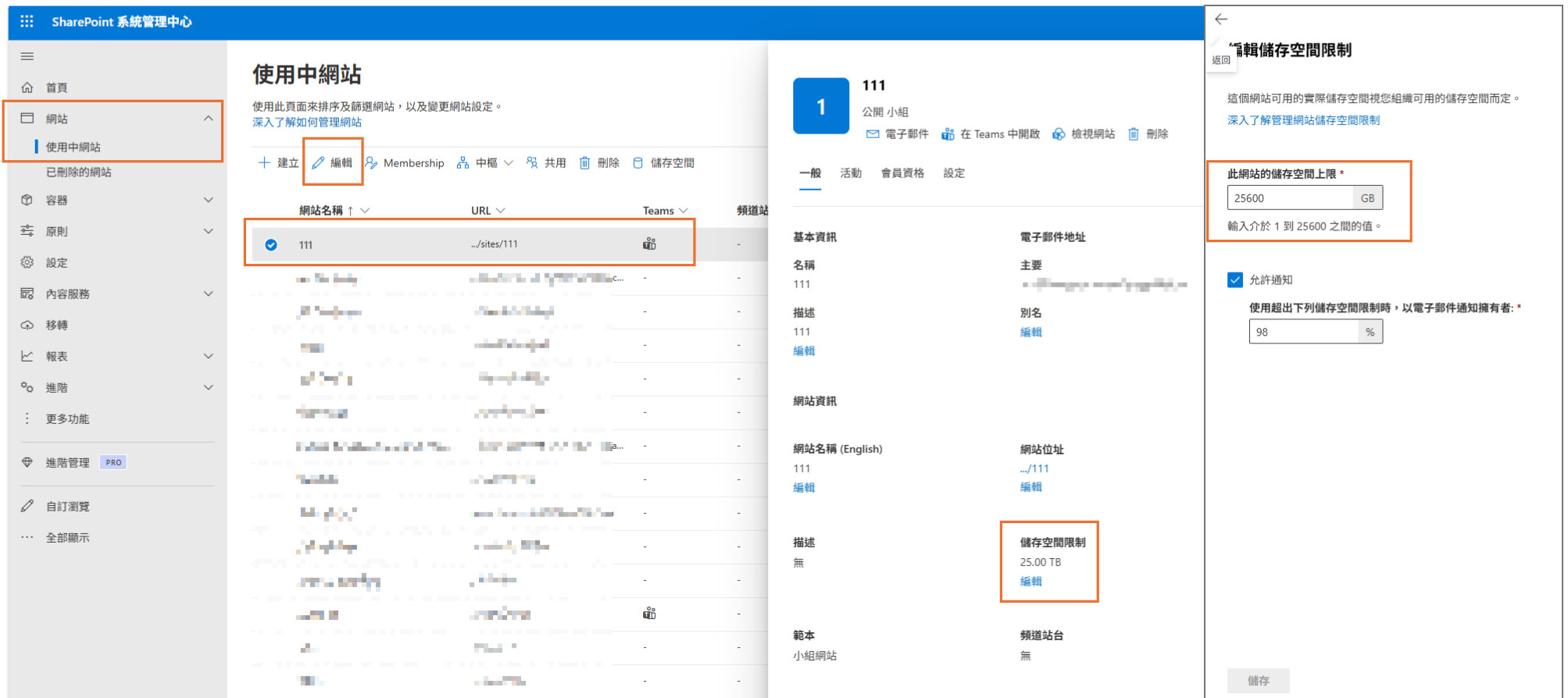Click the blue site logo tile for 111
1568x698 pixels.
(x=821, y=106)
